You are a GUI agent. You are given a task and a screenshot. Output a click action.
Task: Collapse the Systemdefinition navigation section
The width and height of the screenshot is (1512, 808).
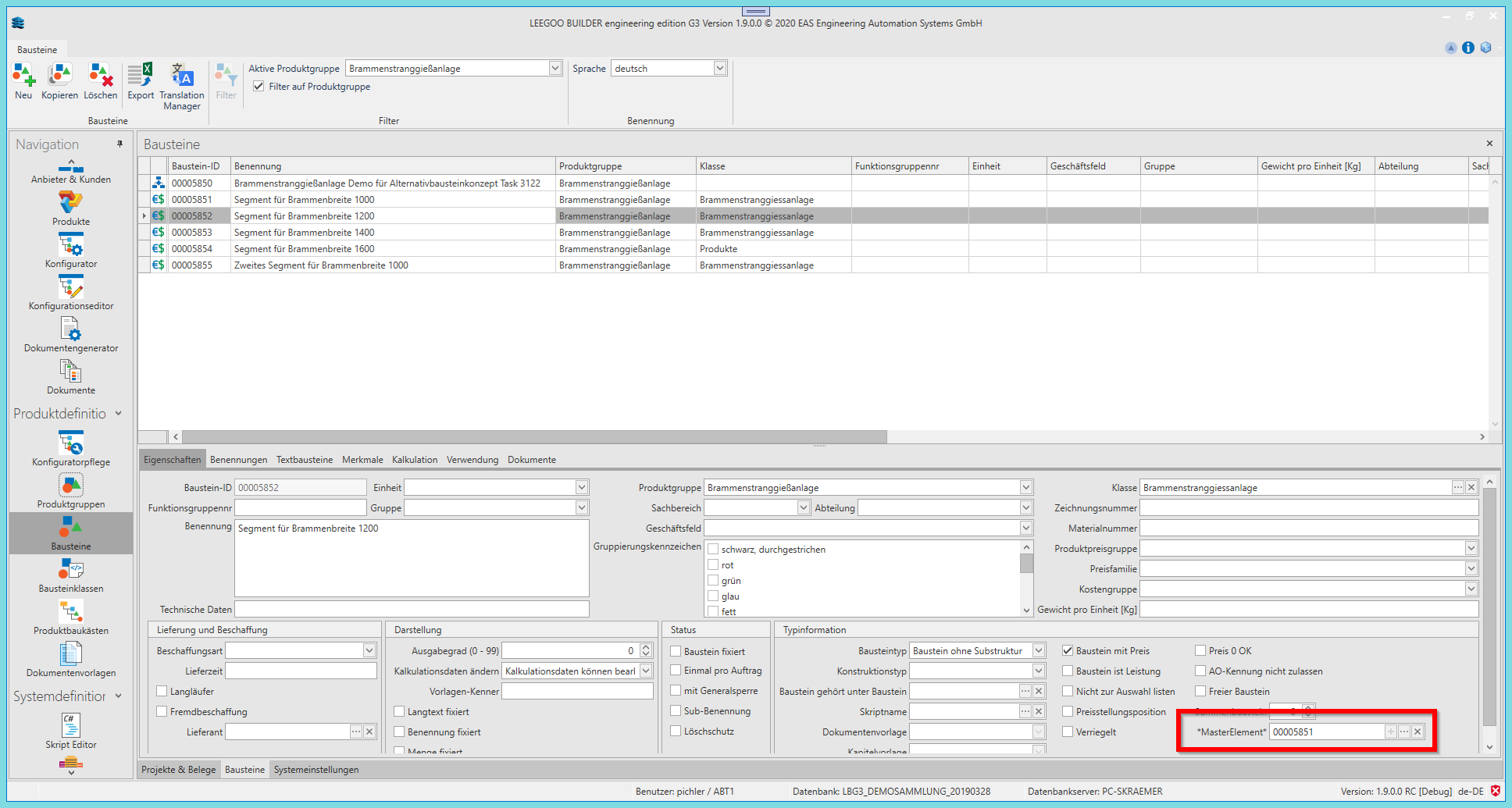(x=119, y=696)
